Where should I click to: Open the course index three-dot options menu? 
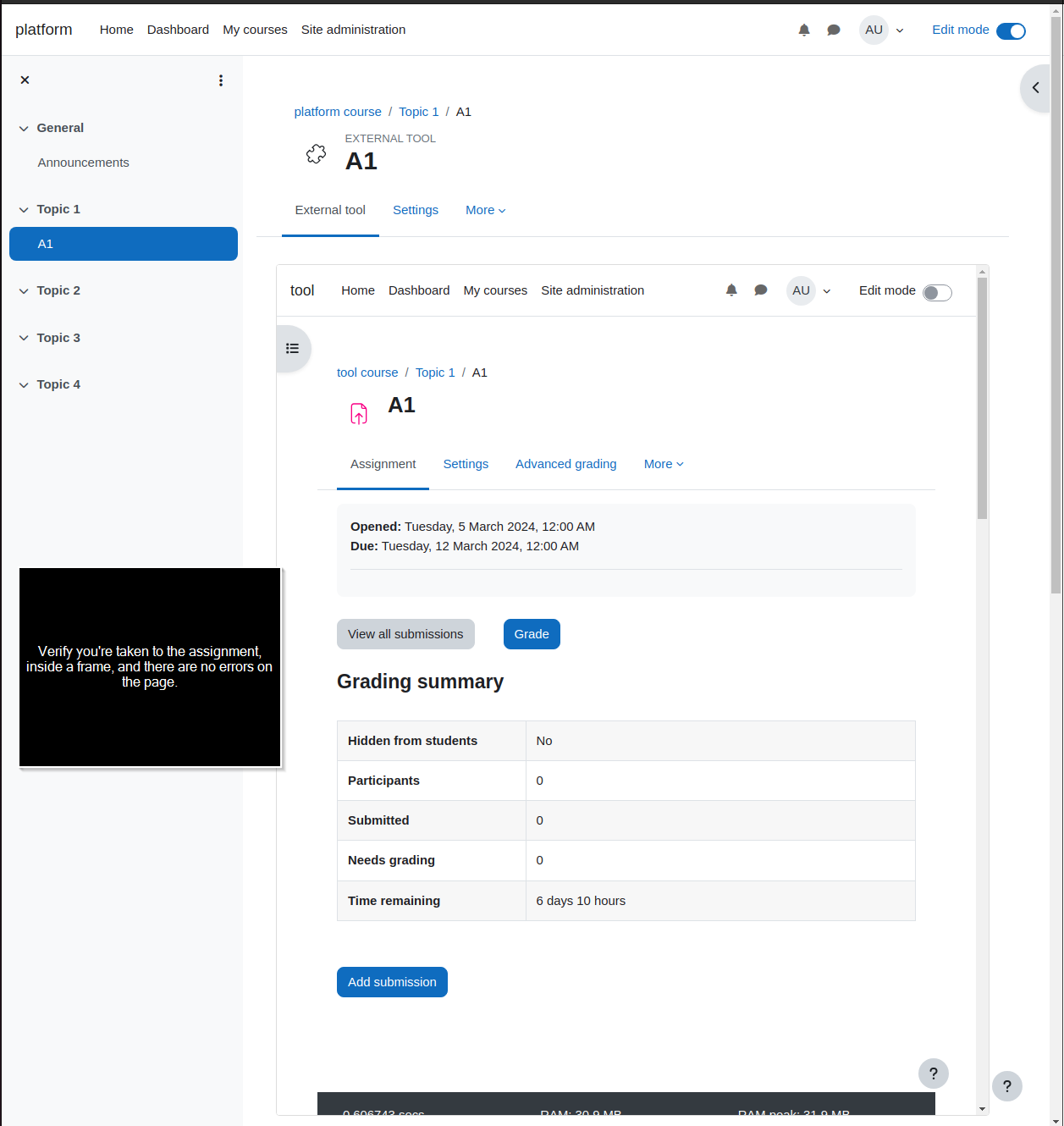[x=221, y=80]
